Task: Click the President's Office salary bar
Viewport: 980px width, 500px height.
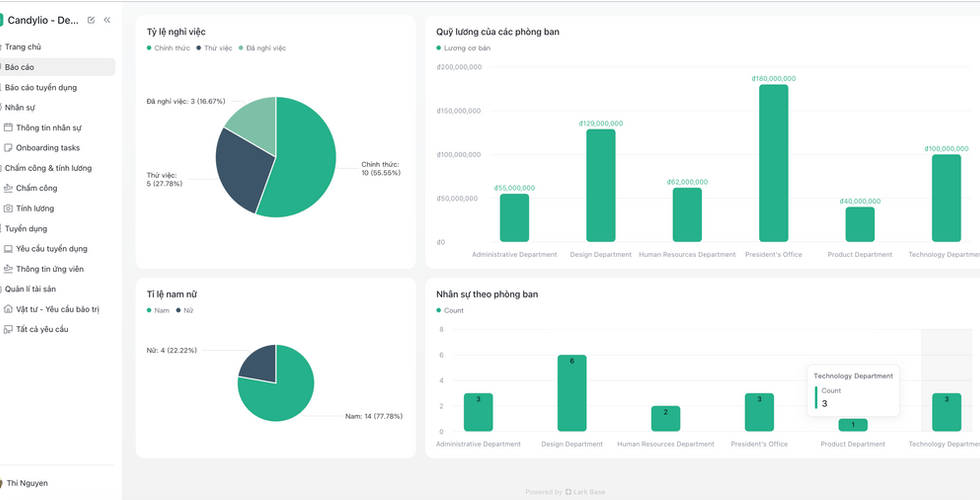Action: point(774,163)
